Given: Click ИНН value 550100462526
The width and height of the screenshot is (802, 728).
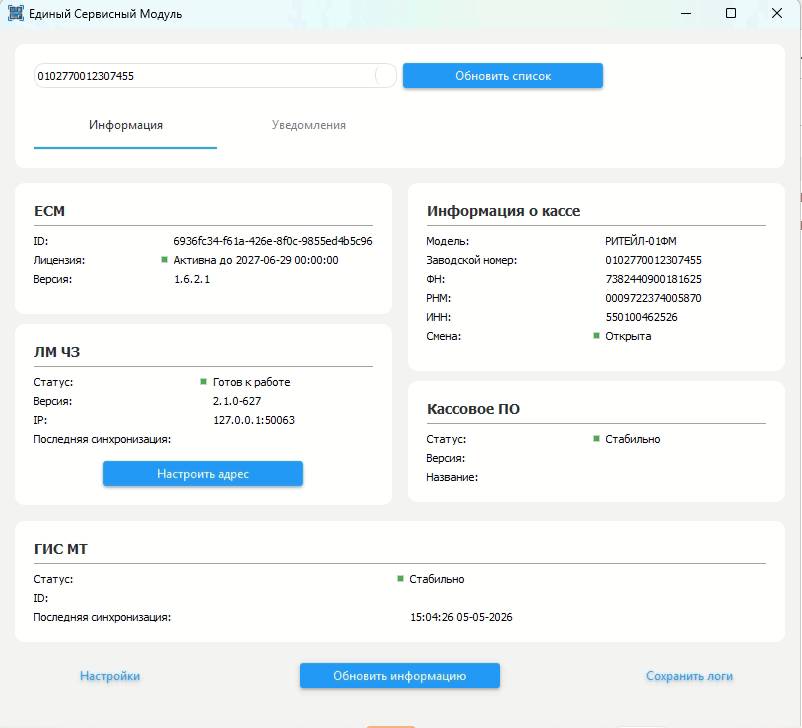Looking at the screenshot, I should coord(641,317).
